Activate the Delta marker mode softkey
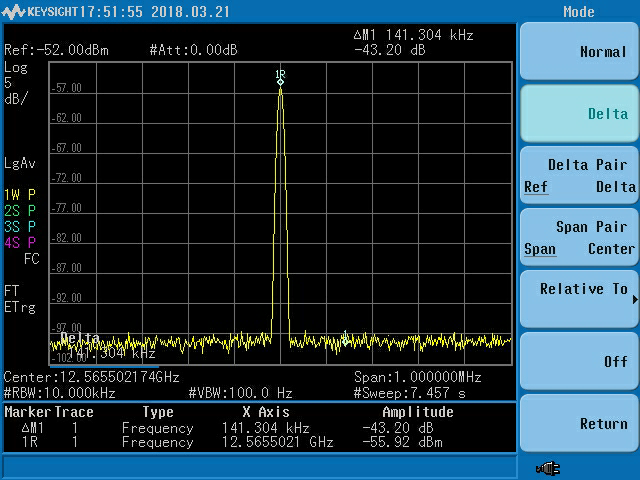Screen dimensions: 640x480 [579, 113]
